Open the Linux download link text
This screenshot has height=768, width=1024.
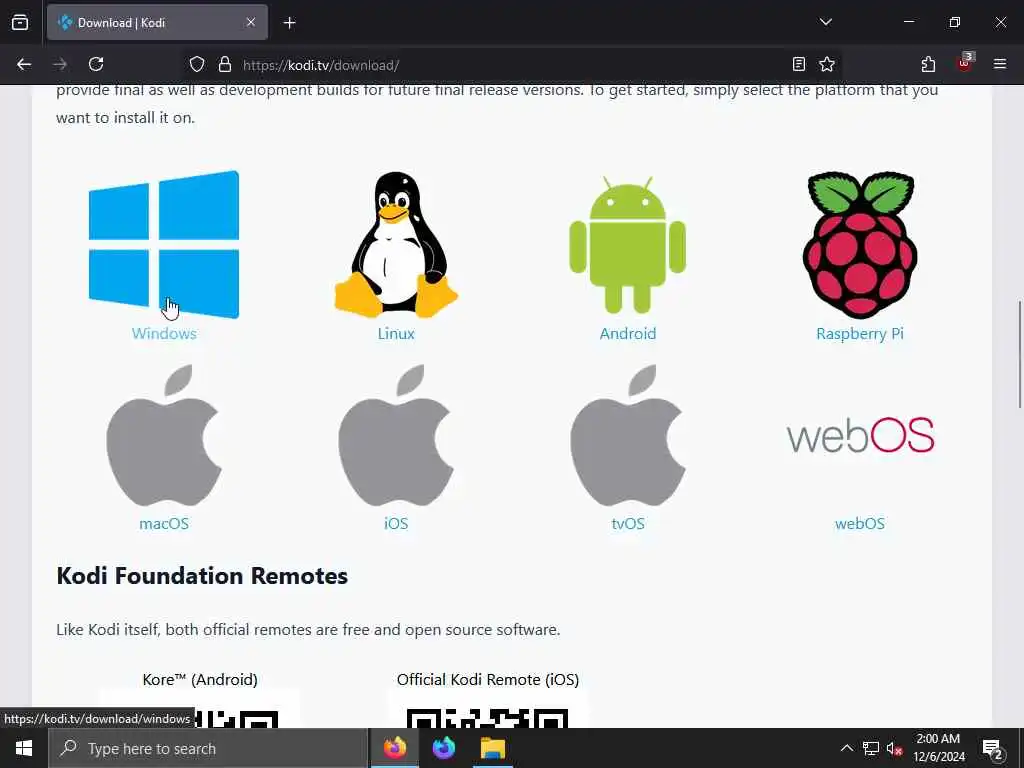pos(396,334)
